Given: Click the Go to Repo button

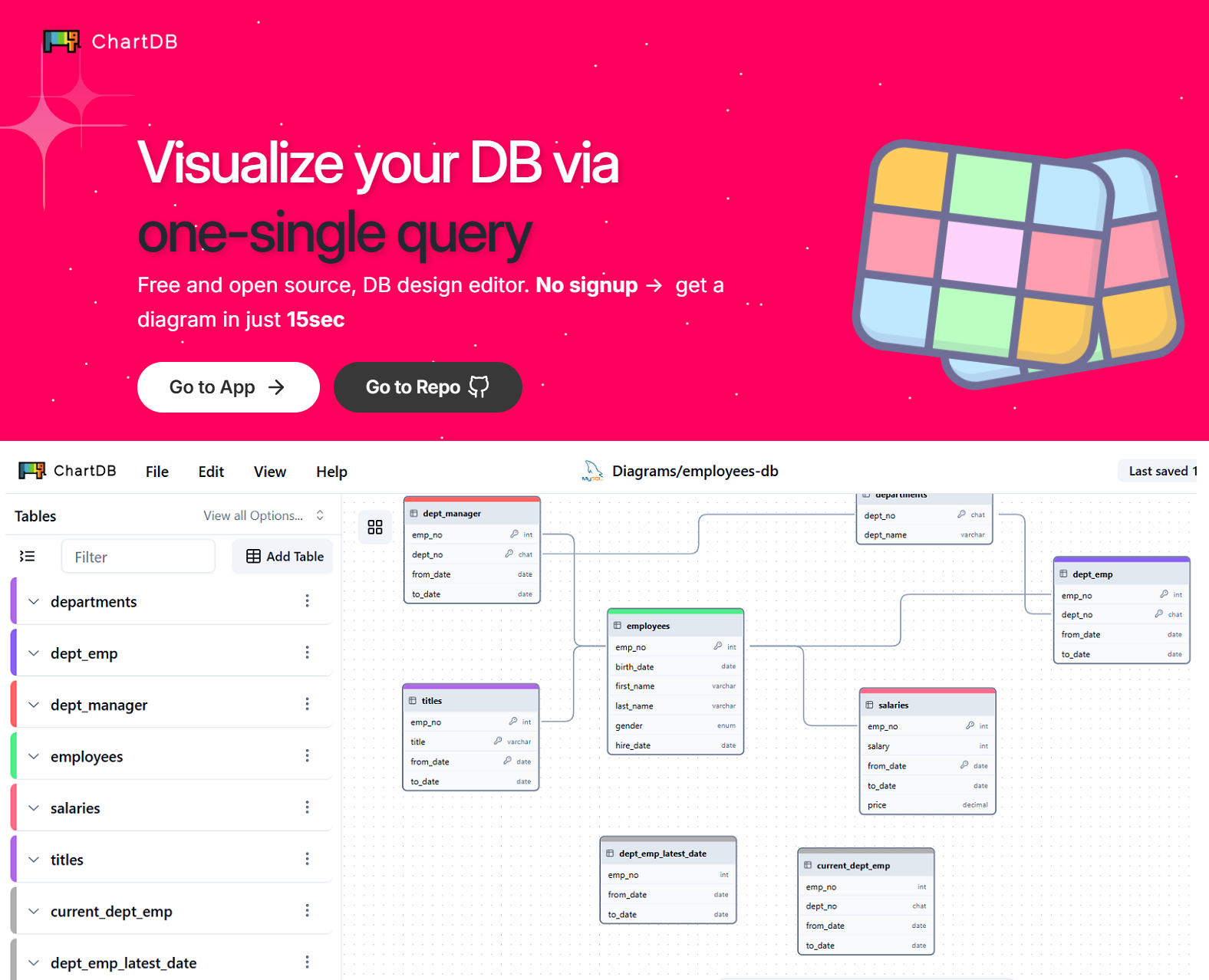Looking at the screenshot, I should 428,387.
